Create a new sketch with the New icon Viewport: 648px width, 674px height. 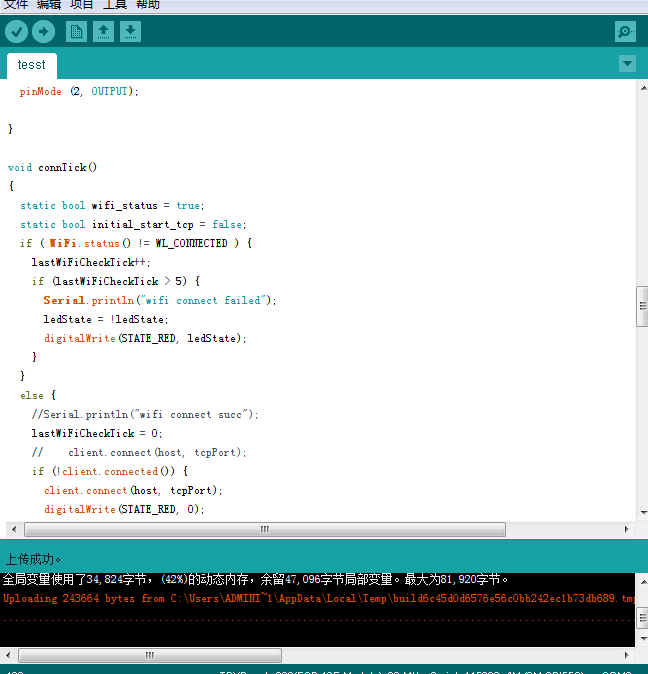76,31
